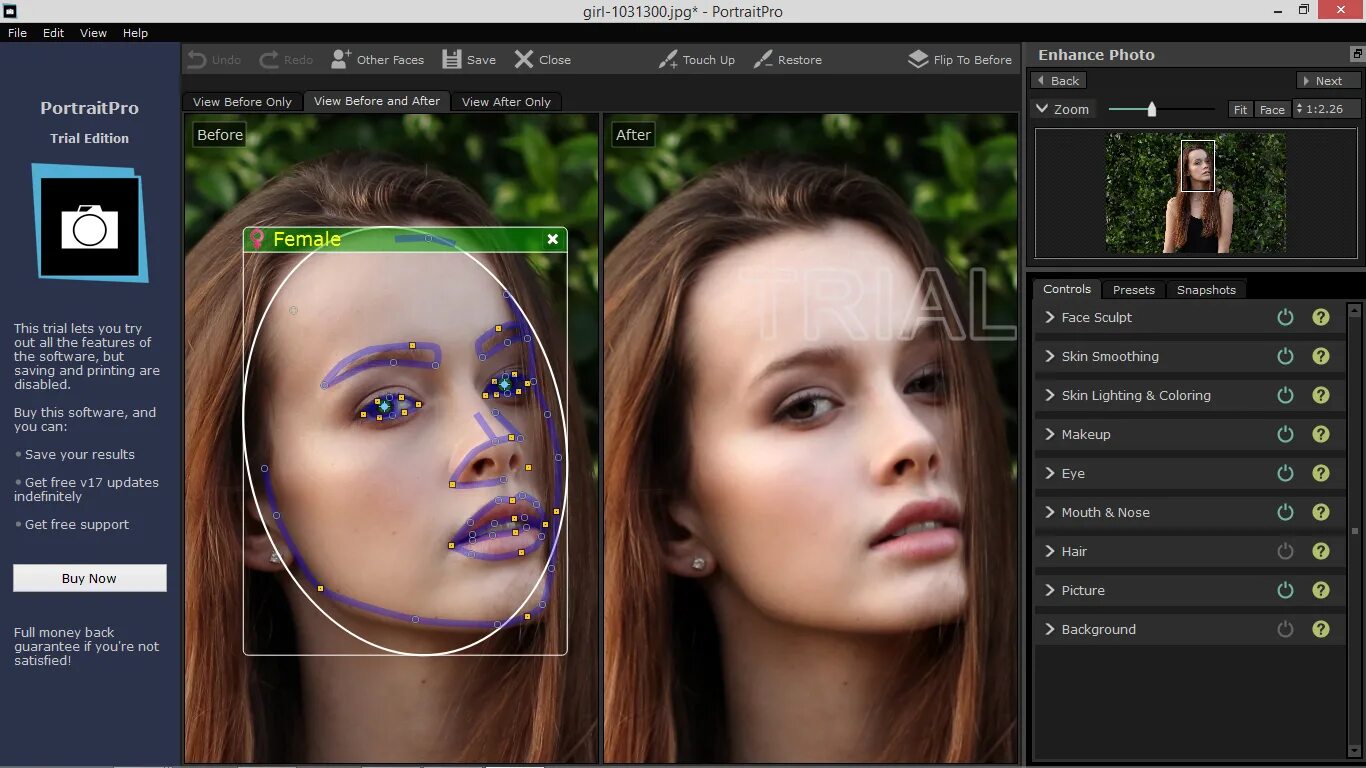Click the 1:2.26 zoom ratio stepper

pyautogui.click(x=1327, y=109)
